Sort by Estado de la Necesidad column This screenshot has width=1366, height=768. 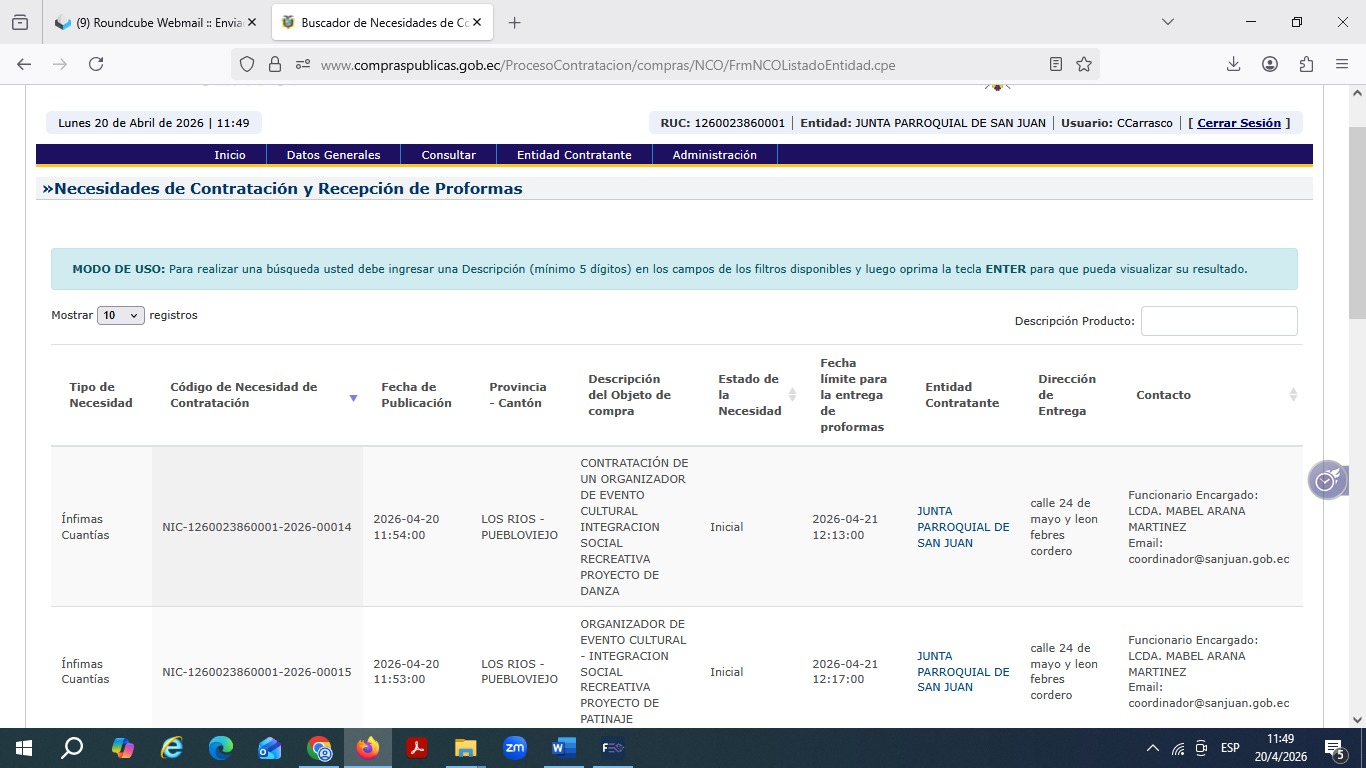792,395
